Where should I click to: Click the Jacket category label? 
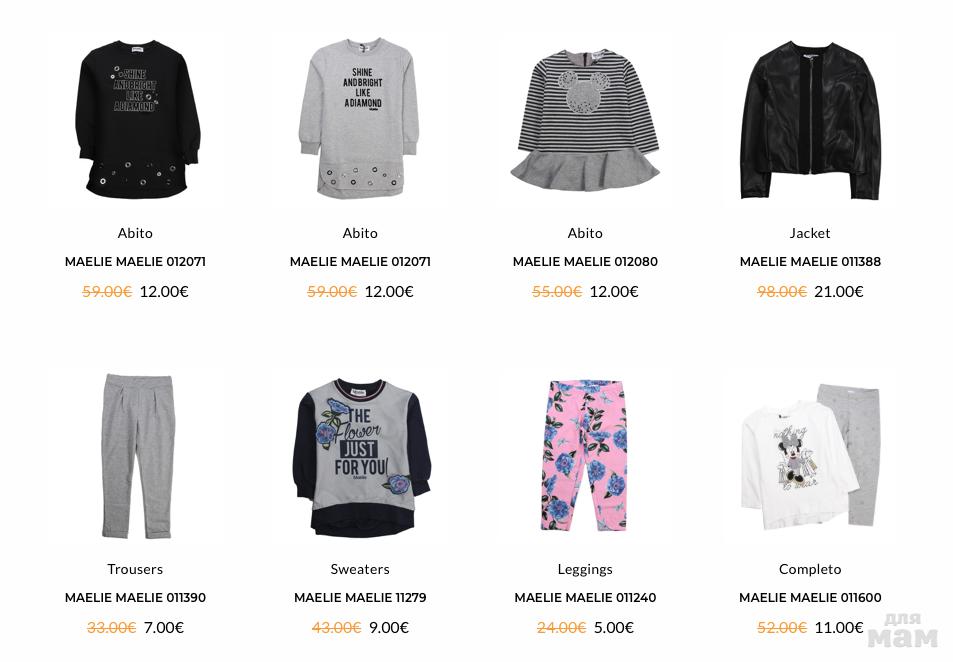click(810, 233)
